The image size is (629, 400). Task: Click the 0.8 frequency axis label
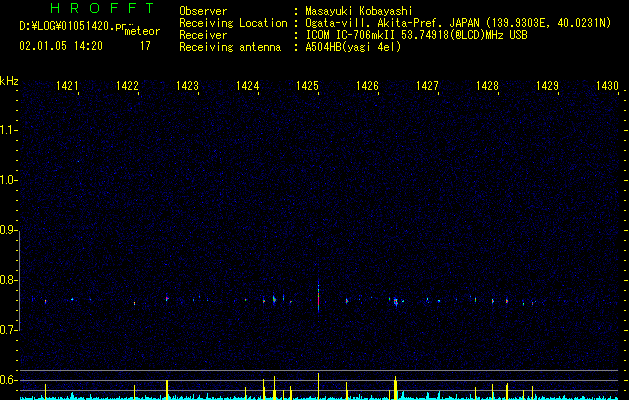click(x=8, y=280)
